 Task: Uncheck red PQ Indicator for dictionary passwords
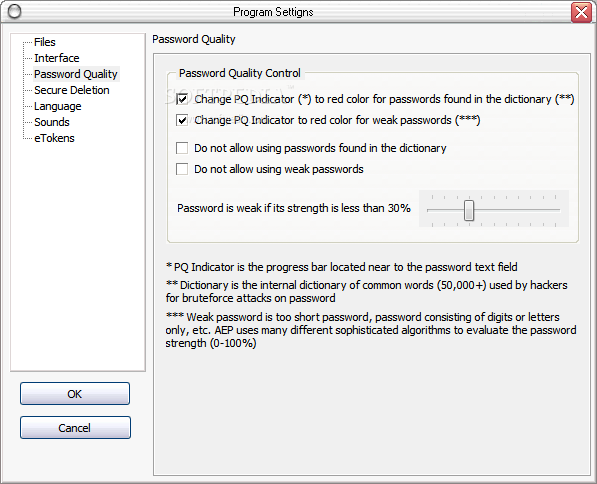click(x=182, y=99)
